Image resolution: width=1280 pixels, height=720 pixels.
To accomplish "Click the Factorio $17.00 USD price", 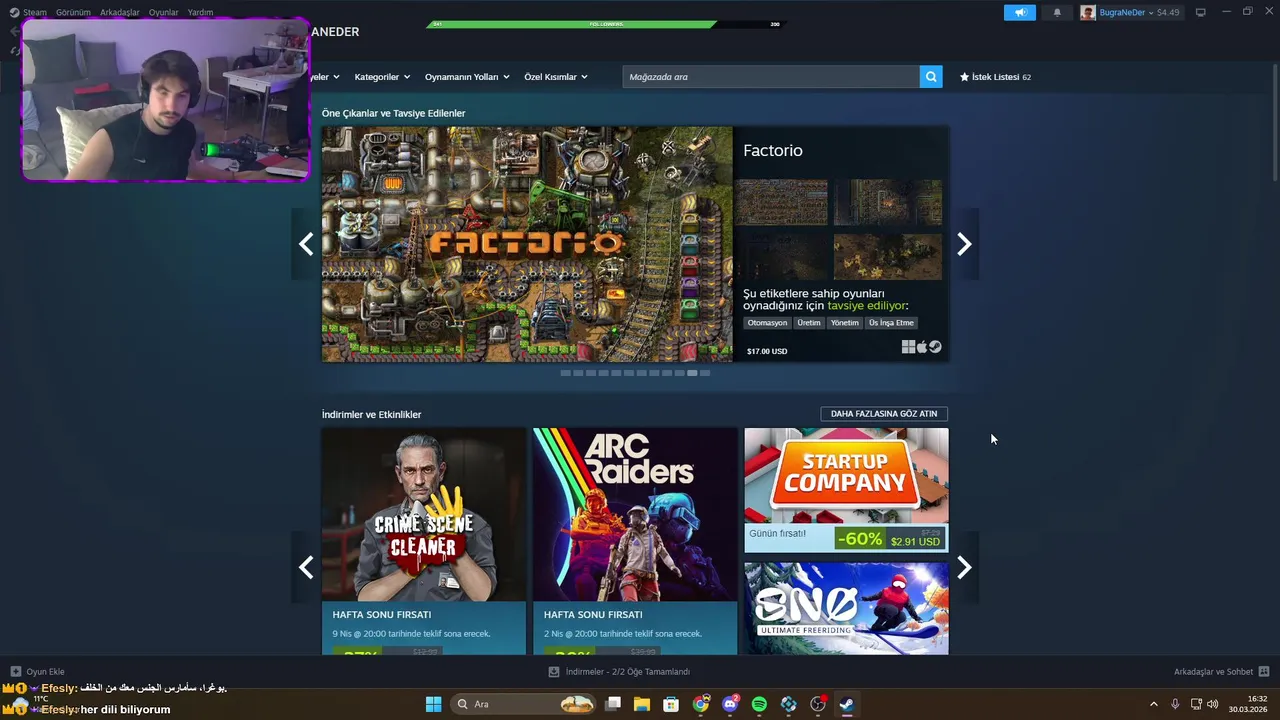I will pos(767,351).
